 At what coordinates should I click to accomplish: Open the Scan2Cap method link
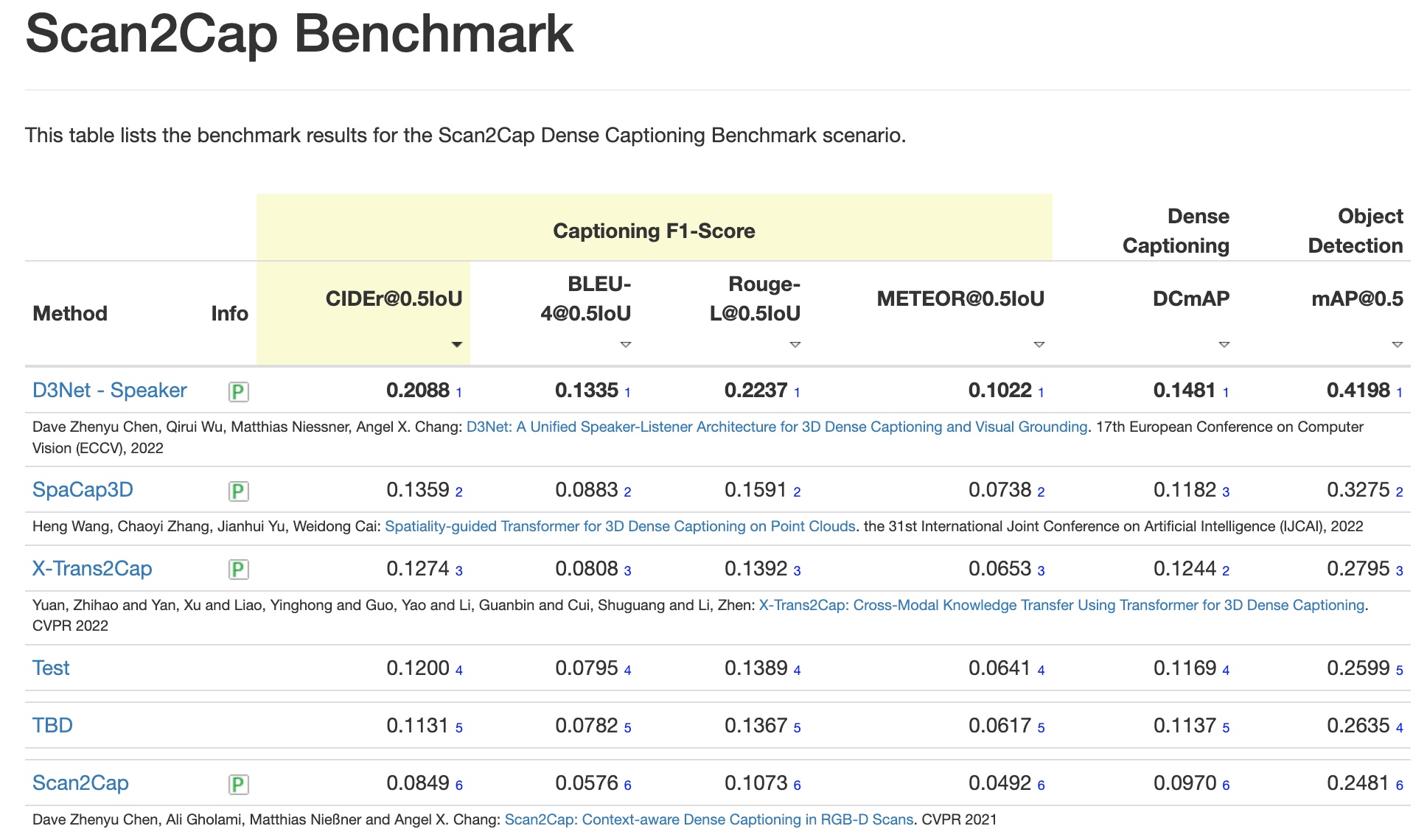(80, 783)
